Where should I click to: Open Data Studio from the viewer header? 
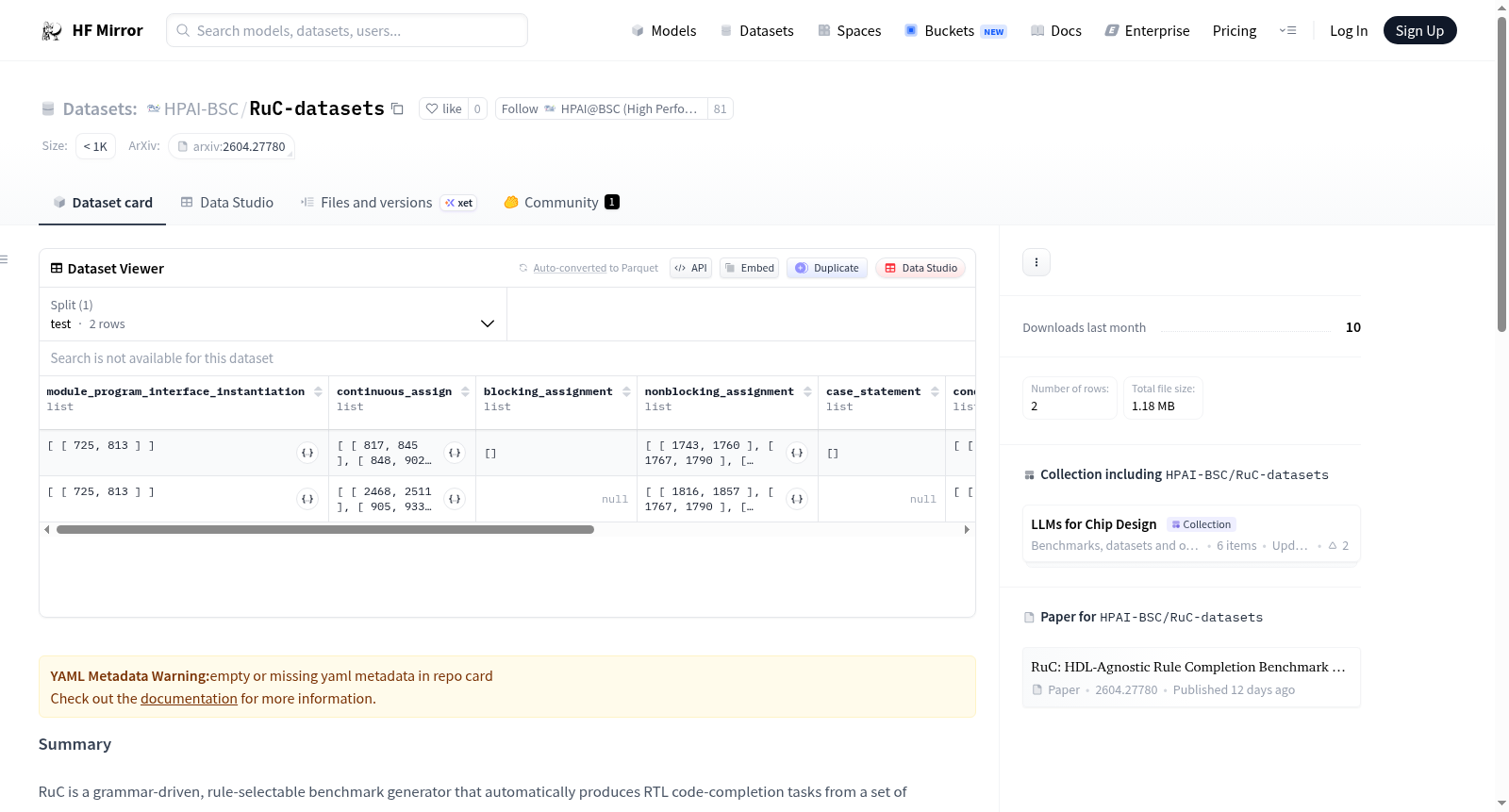pyautogui.click(x=920, y=268)
